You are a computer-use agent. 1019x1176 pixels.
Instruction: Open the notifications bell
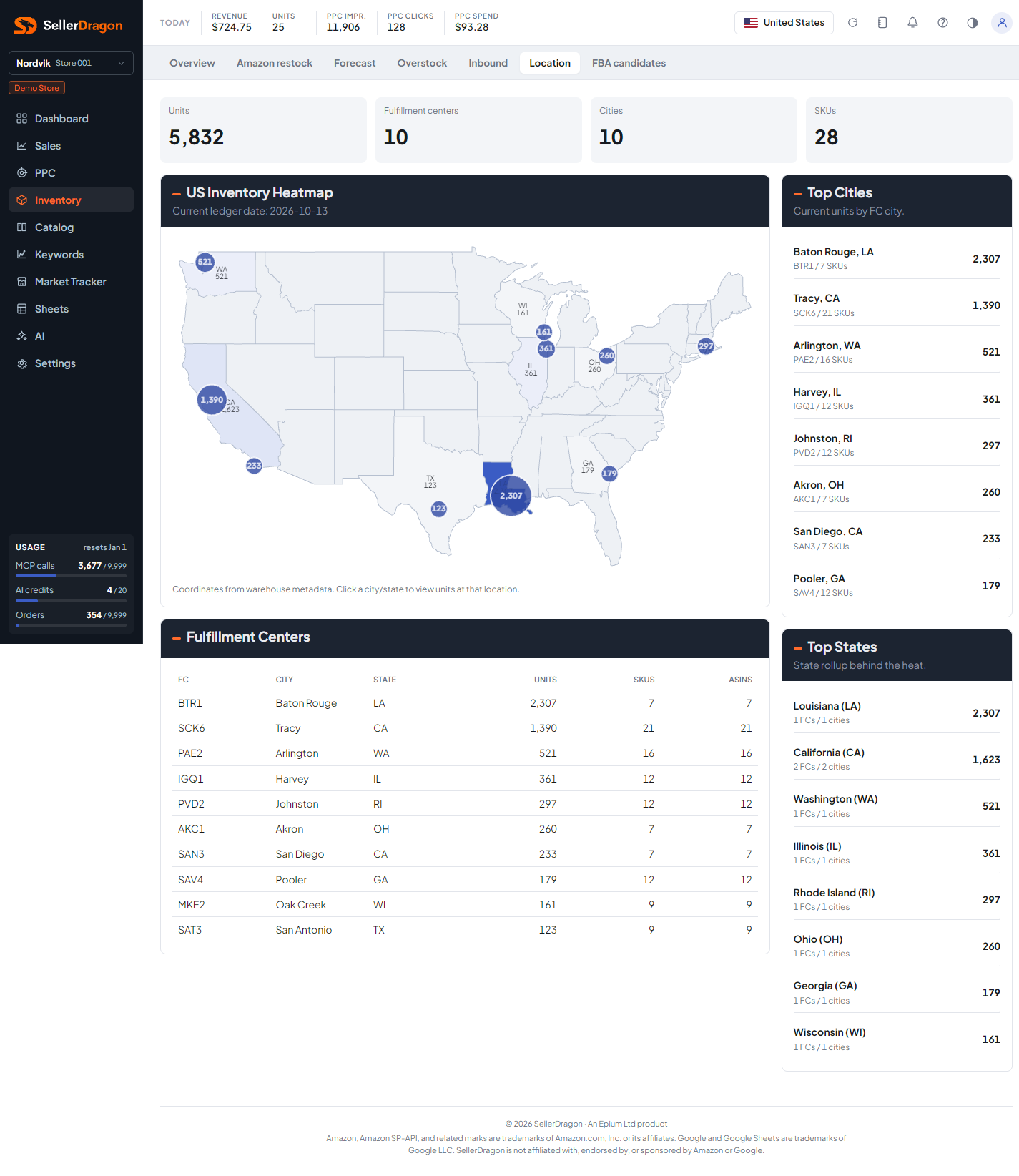pyautogui.click(x=912, y=23)
